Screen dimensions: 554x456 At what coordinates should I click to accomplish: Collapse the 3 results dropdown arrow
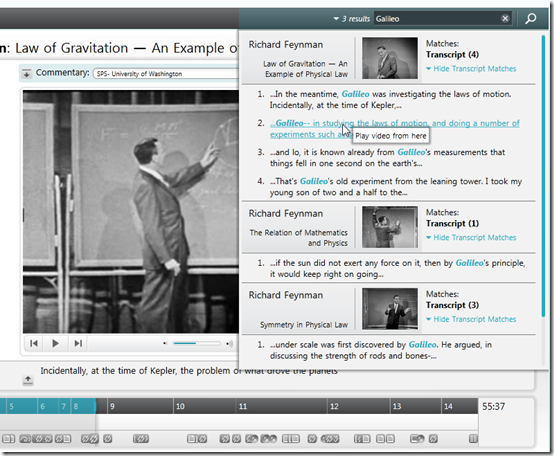336,19
